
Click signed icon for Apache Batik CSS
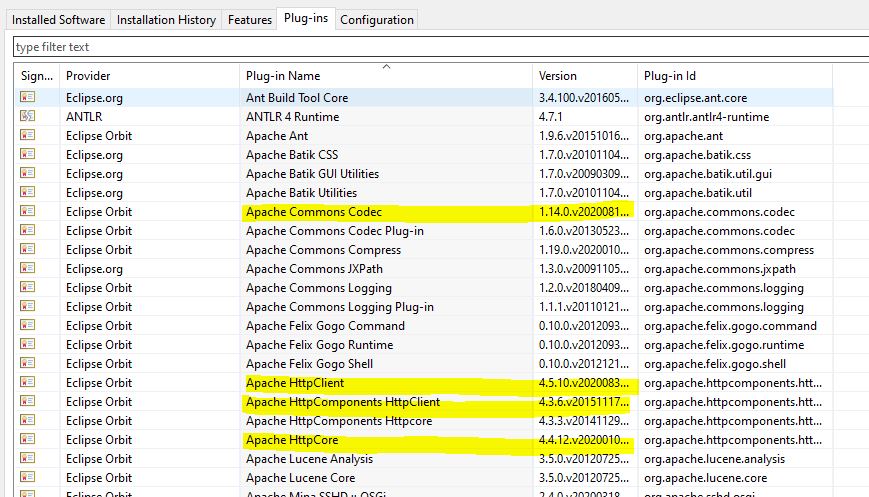coord(28,153)
